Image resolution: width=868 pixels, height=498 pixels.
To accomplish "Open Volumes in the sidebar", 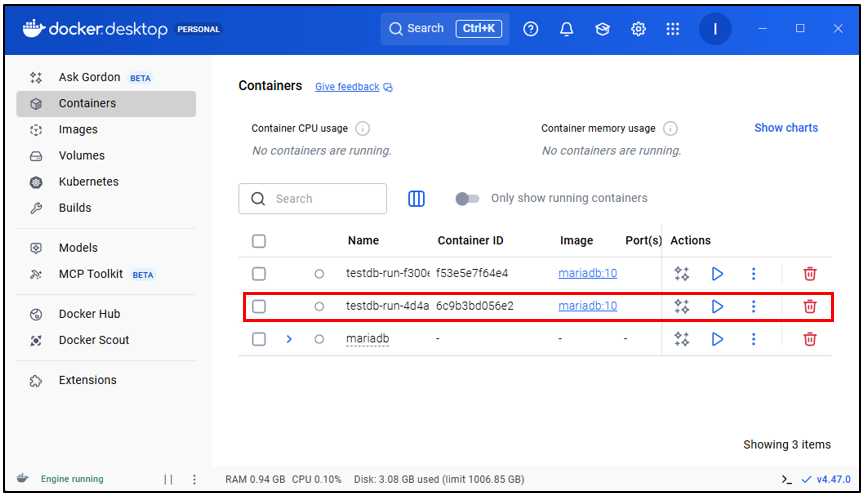I will (x=81, y=156).
